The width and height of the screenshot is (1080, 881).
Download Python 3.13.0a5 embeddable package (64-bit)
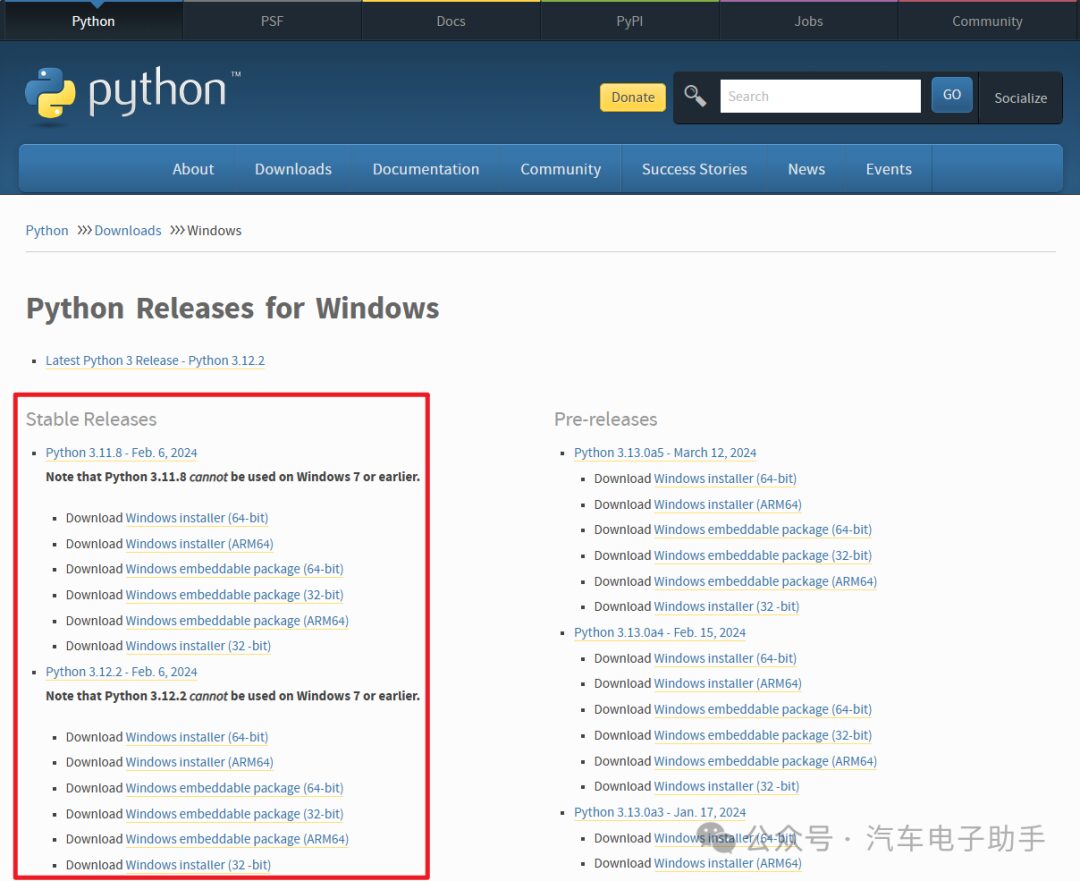(x=762, y=530)
